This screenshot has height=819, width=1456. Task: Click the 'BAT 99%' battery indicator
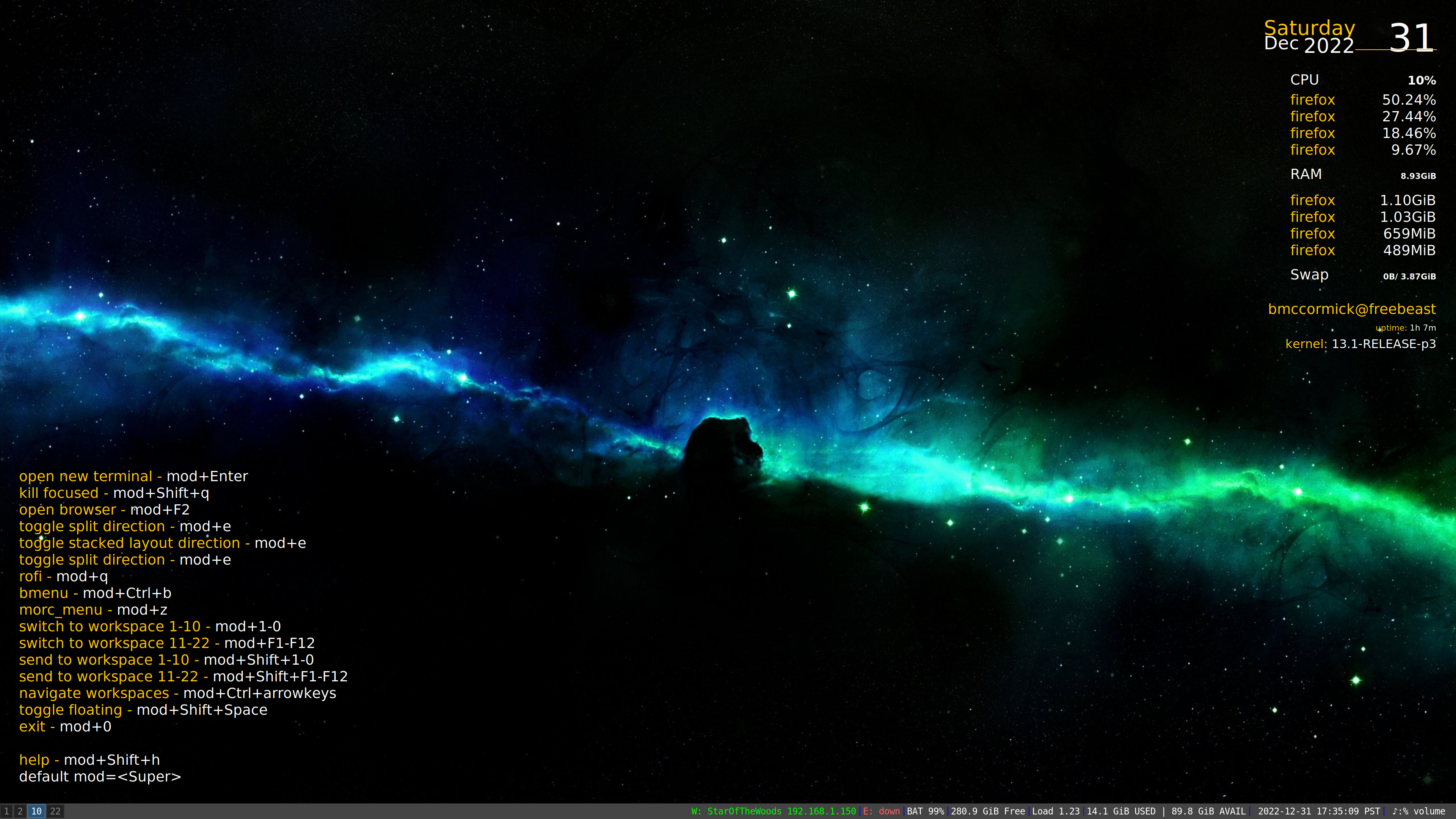tap(925, 811)
